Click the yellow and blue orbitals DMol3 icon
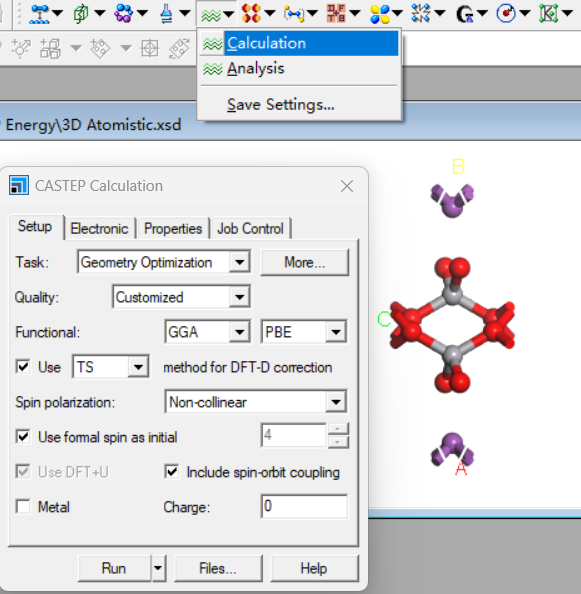 click(x=380, y=14)
